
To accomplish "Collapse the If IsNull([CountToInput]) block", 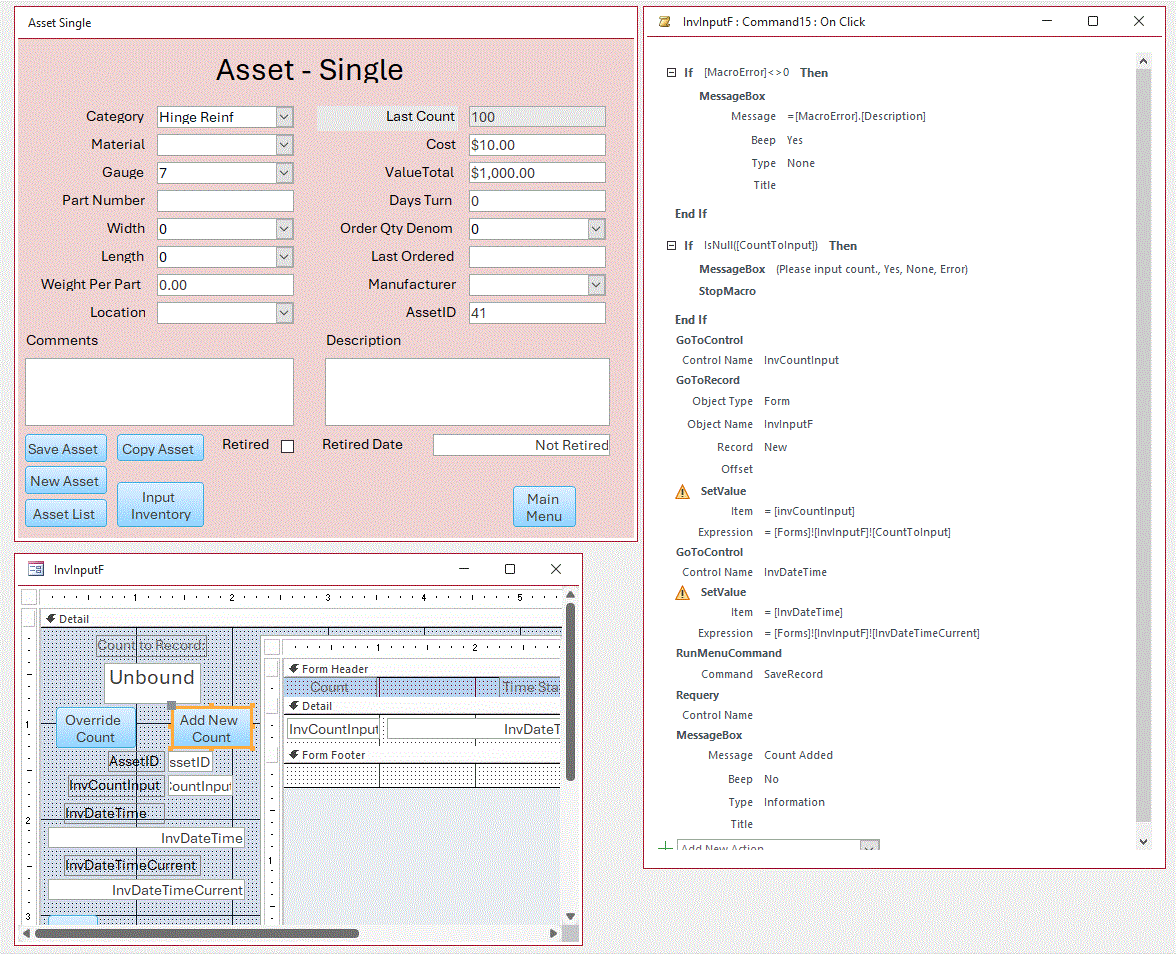I will pyautogui.click(x=671, y=245).
